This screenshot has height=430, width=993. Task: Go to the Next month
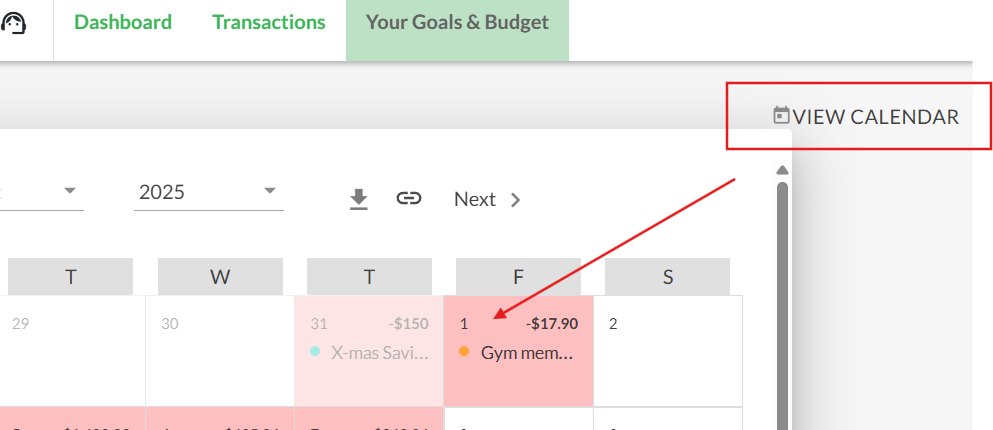point(487,199)
